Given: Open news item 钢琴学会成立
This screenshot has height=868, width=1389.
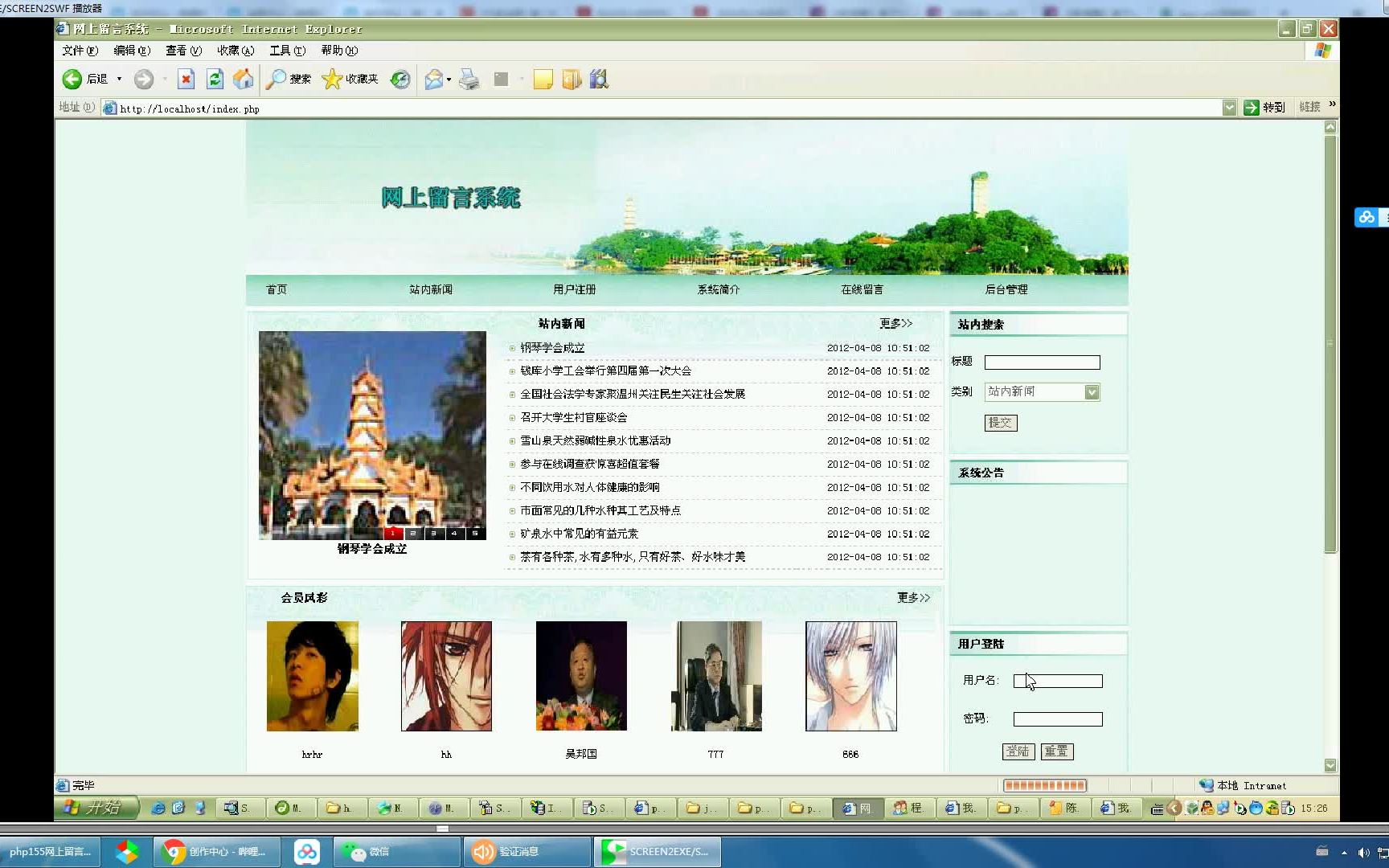Looking at the screenshot, I should 552,348.
